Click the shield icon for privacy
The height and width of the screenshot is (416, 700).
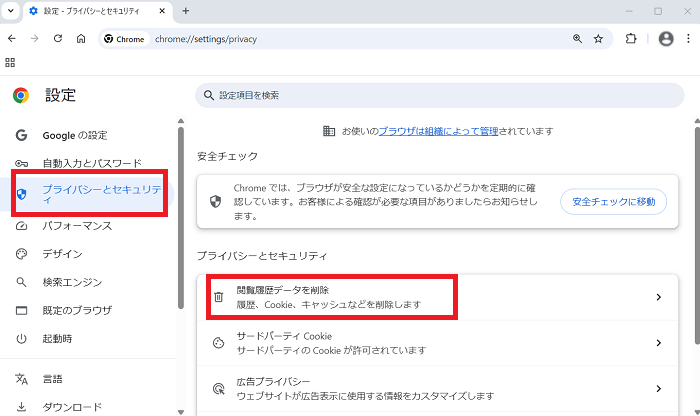pyautogui.click(x=21, y=194)
